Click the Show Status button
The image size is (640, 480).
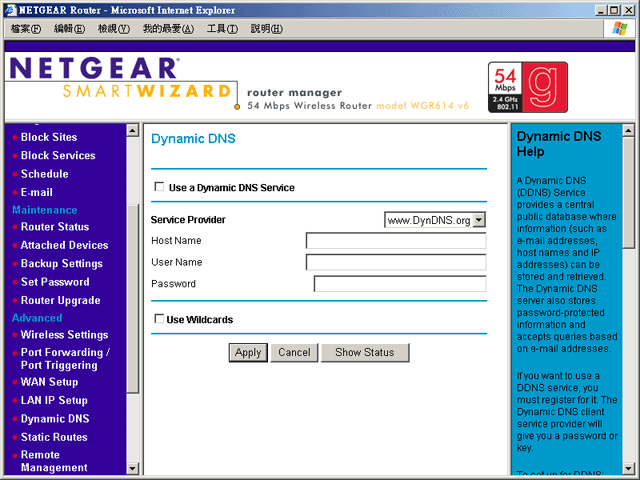[x=364, y=352]
